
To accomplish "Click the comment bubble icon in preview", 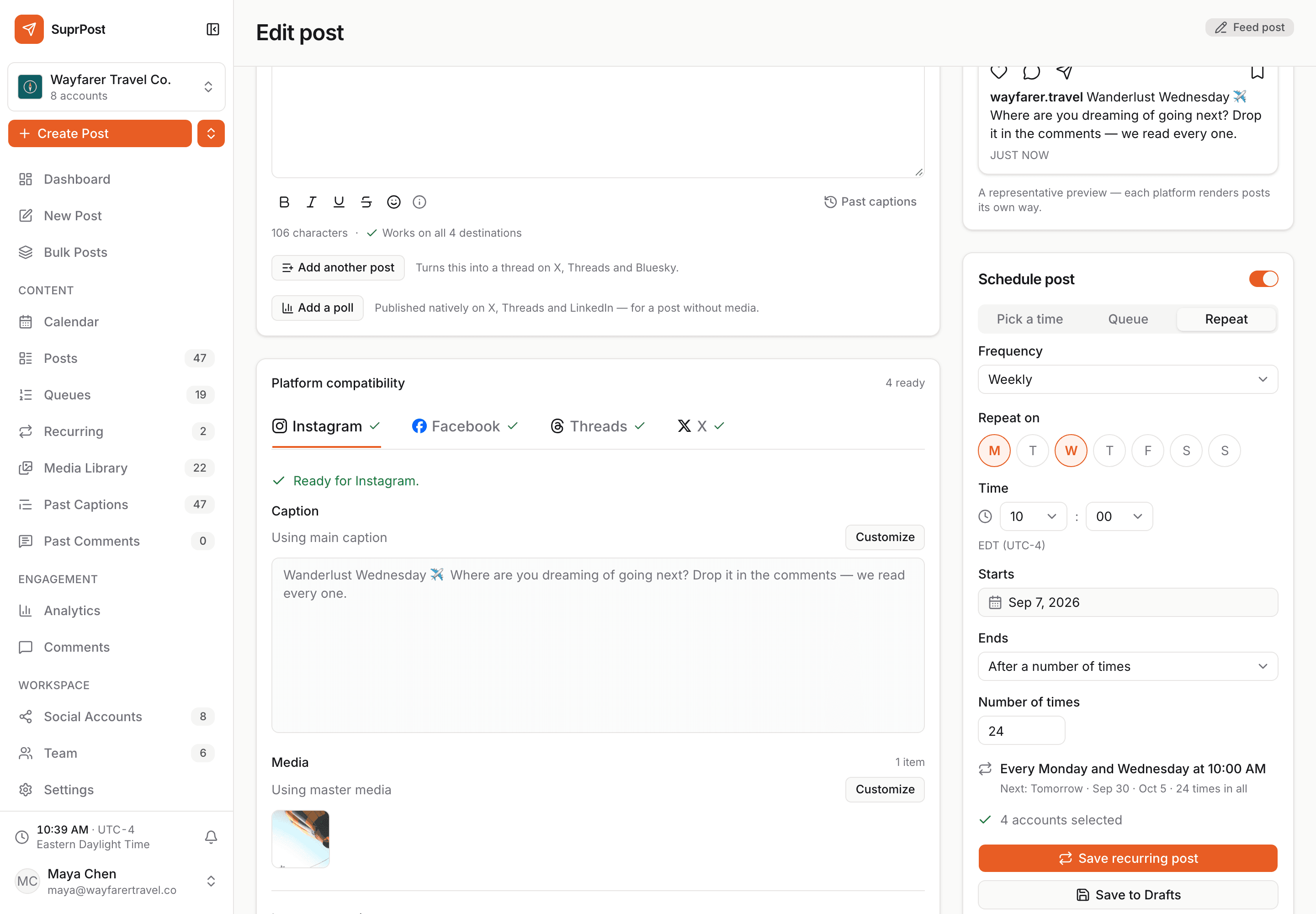I will (1031, 72).
